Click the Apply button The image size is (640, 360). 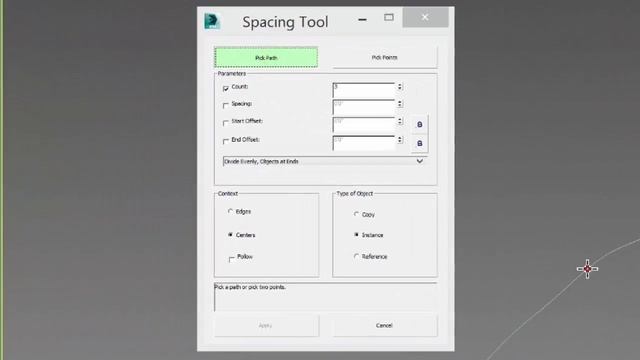(266, 325)
